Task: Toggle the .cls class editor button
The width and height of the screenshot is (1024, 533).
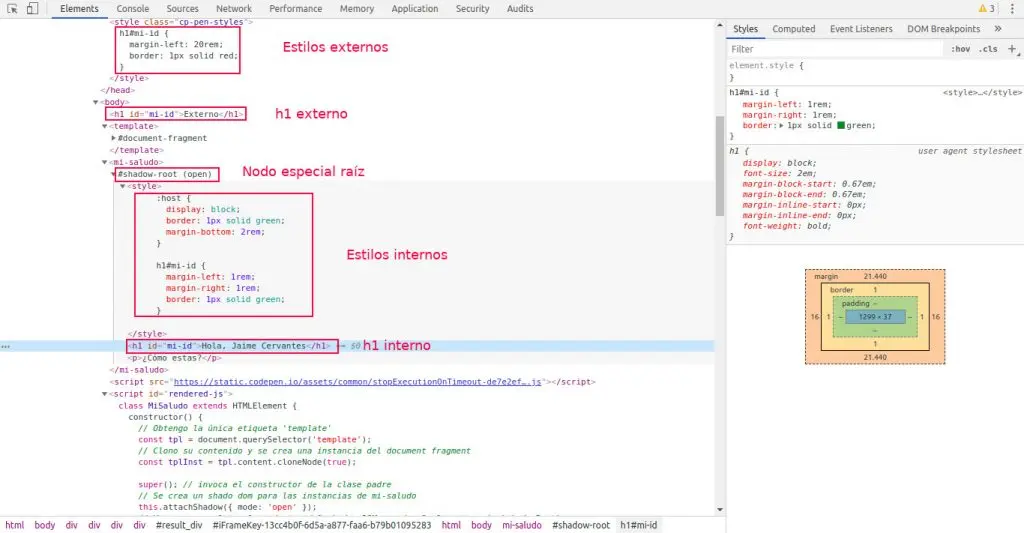Action: coord(988,49)
